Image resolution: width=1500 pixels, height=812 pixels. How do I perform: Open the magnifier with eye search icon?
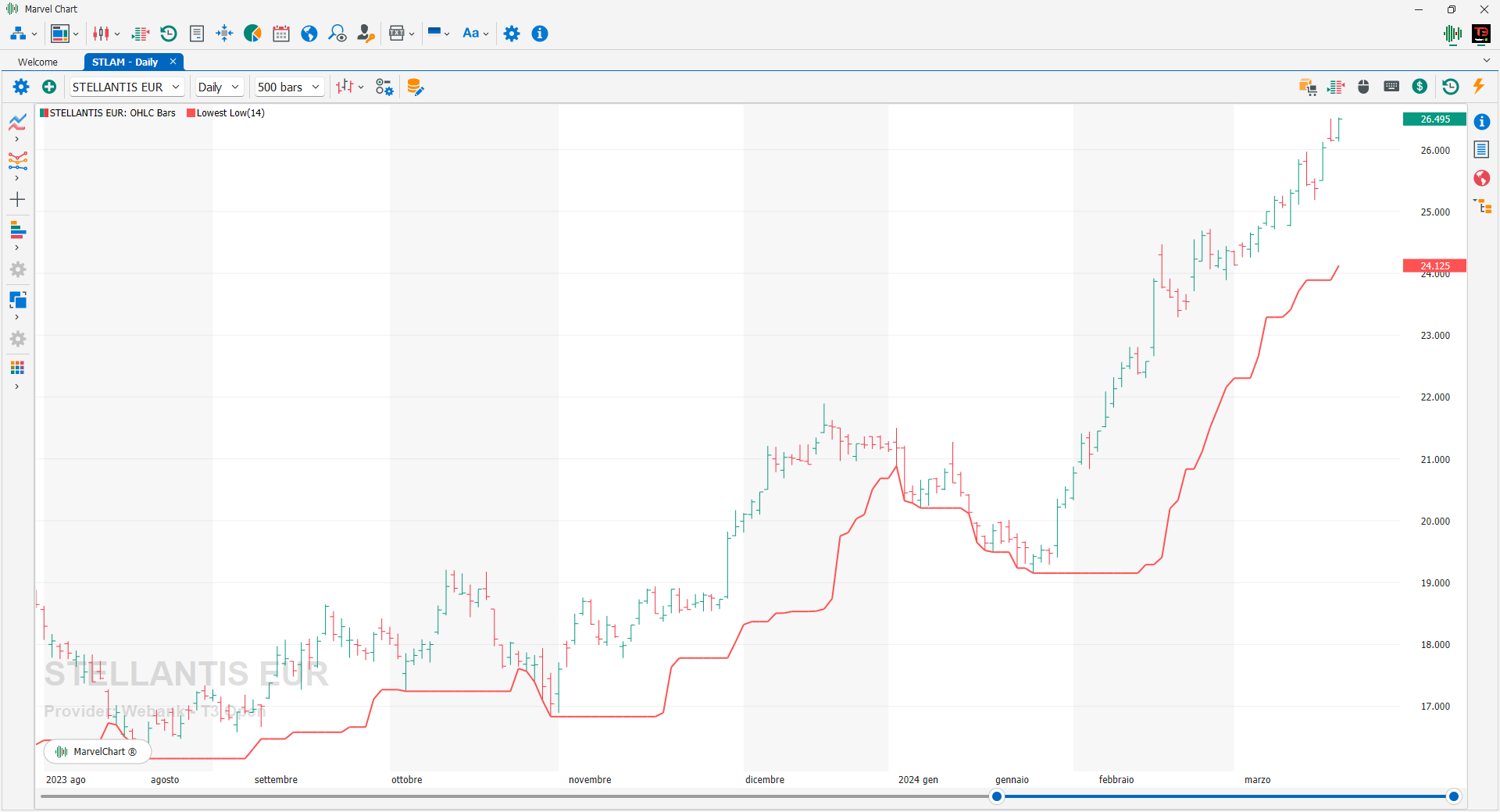point(337,34)
